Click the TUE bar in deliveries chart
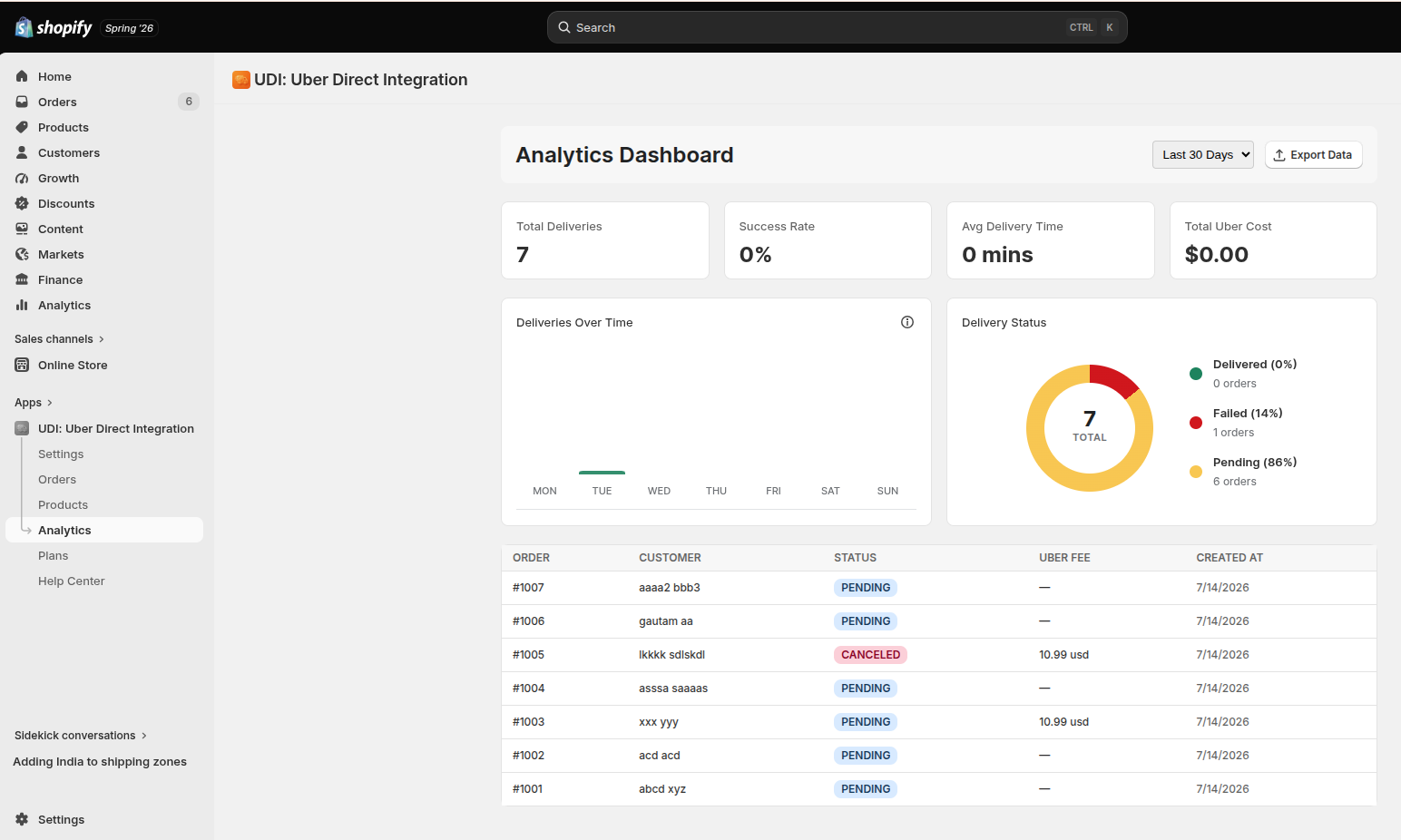The image size is (1401, 840). pyautogui.click(x=602, y=473)
